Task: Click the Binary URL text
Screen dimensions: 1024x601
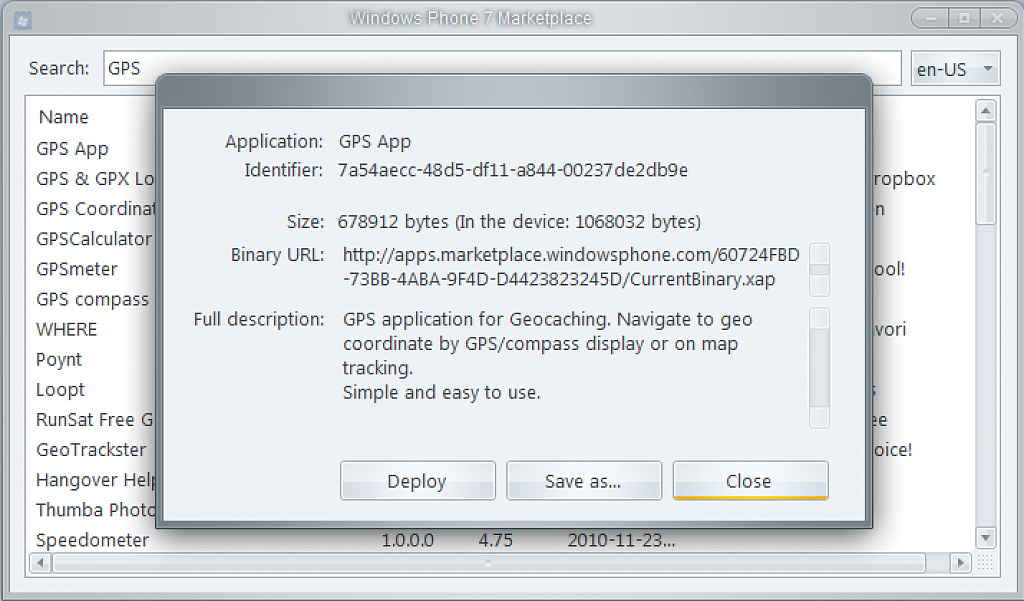Action: (x=571, y=267)
